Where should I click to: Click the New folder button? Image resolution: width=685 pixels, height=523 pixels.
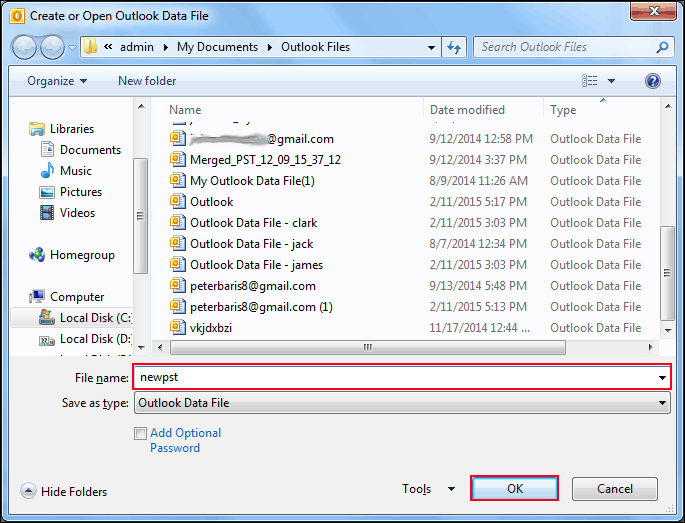[147, 81]
